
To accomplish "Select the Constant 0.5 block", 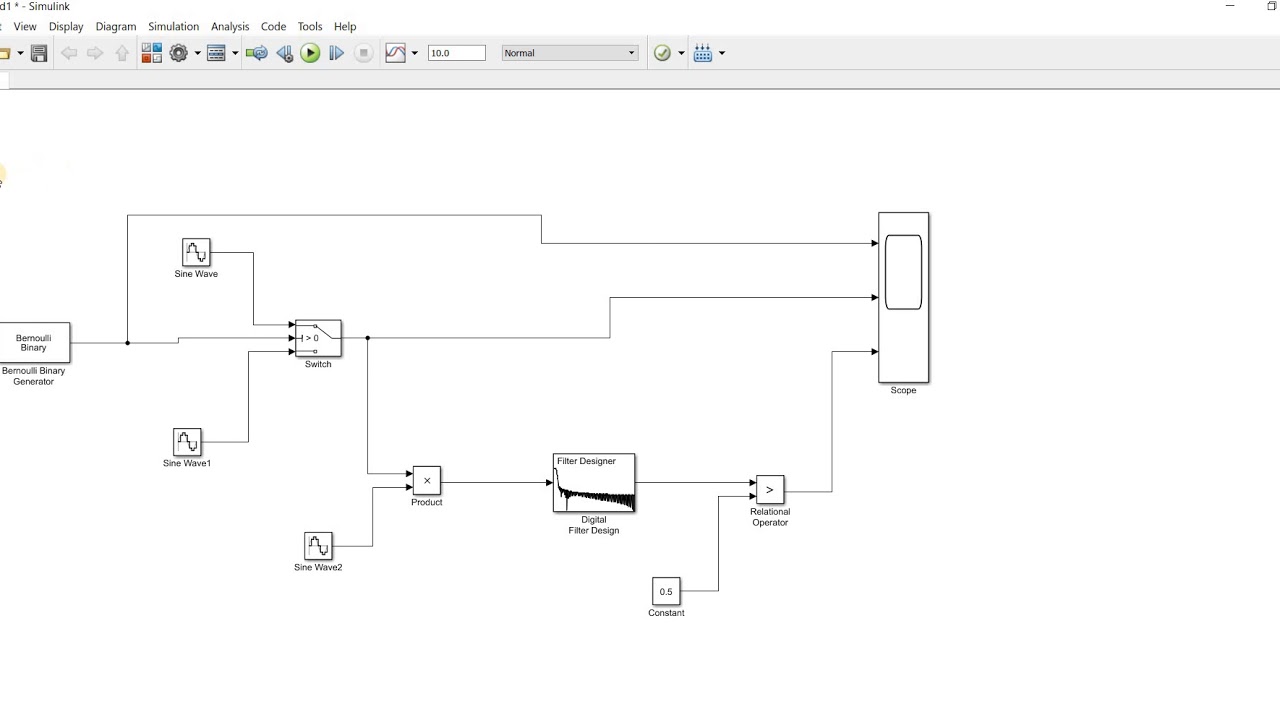I will [666, 591].
